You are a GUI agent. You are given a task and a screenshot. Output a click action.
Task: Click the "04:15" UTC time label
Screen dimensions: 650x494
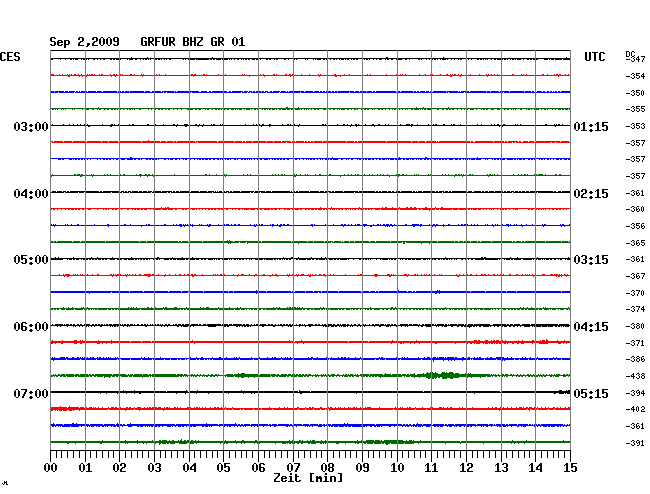[591, 327]
